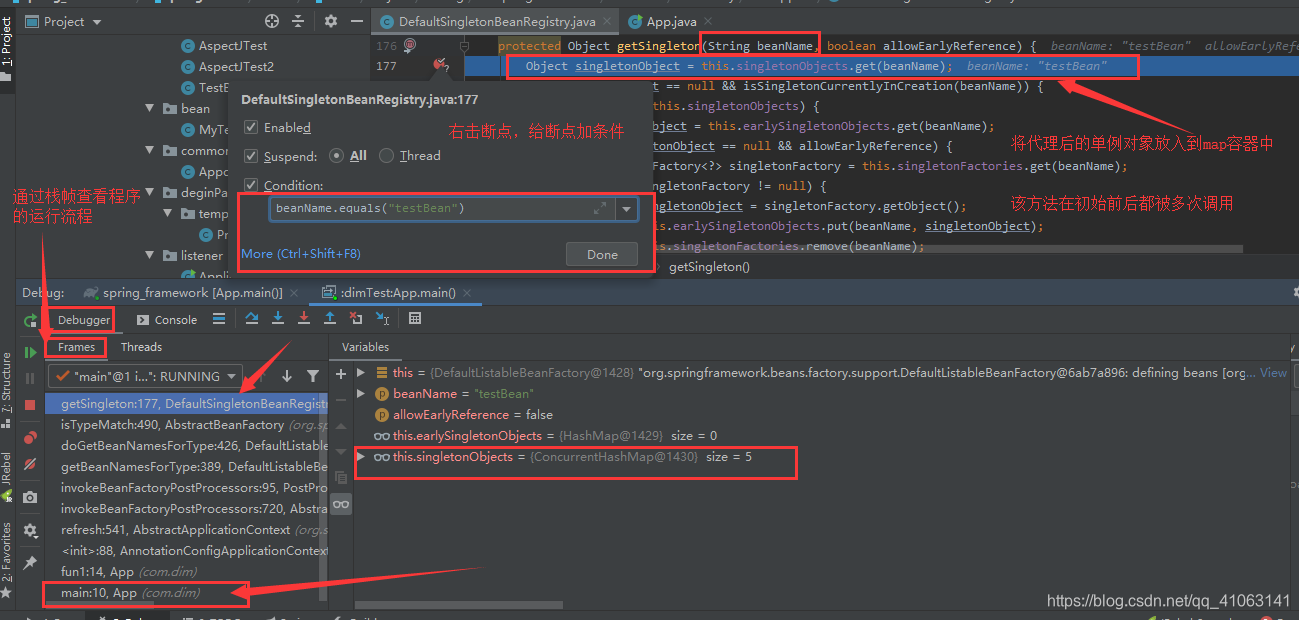
Task: Click Drop Frame icon
Action: pyautogui.click(x=356, y=319)
